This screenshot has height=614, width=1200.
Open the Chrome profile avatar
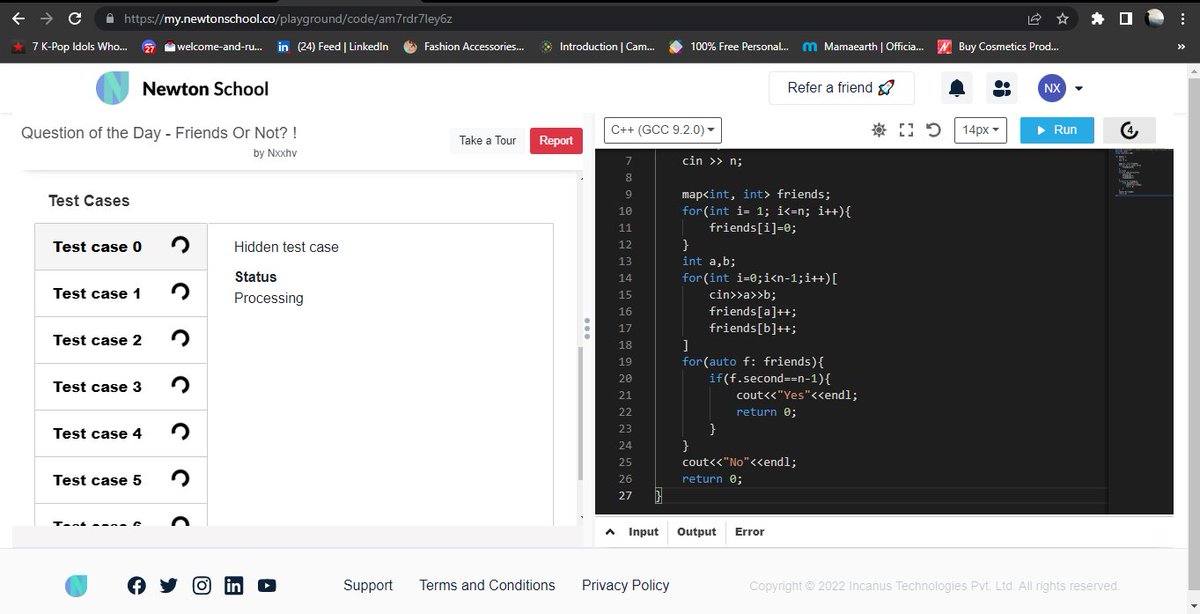pyautogui.click(x=1154, y=19)
